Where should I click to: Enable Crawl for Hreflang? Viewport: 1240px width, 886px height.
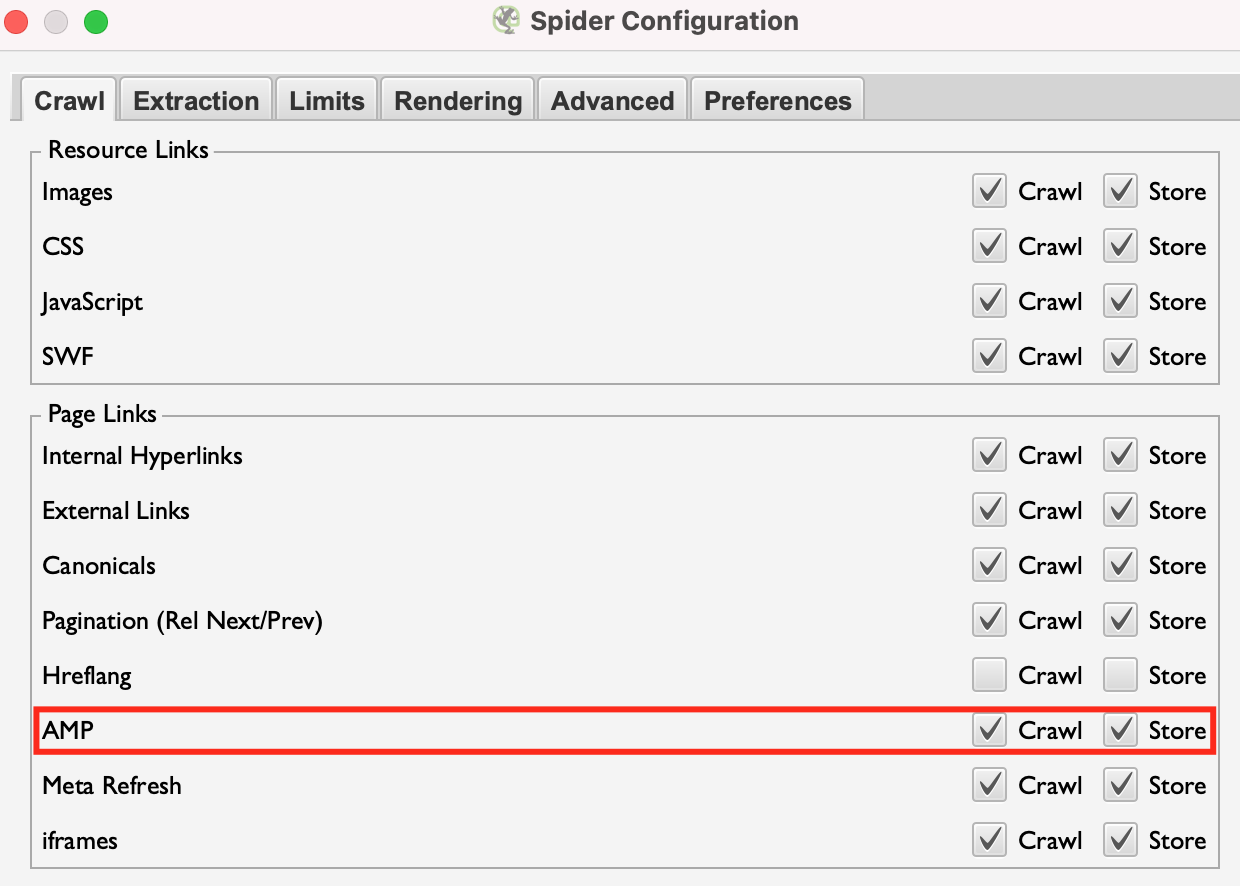pyautogui.click(x=989, y=675)
